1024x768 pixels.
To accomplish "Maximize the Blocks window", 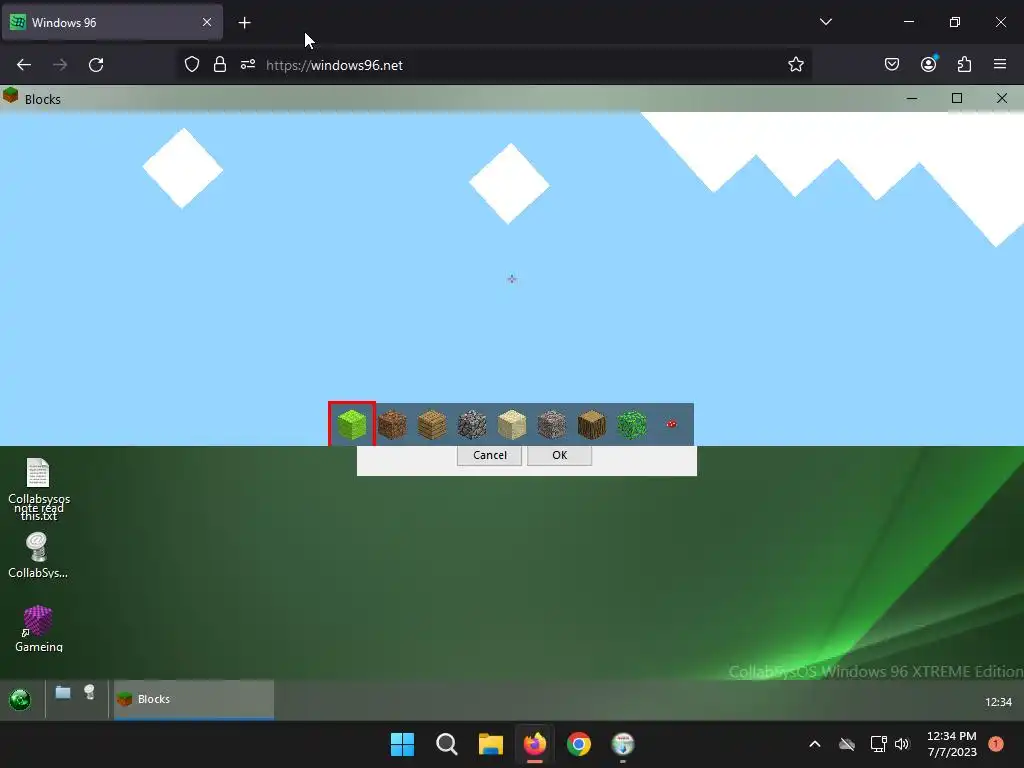I will coord(957,99).
